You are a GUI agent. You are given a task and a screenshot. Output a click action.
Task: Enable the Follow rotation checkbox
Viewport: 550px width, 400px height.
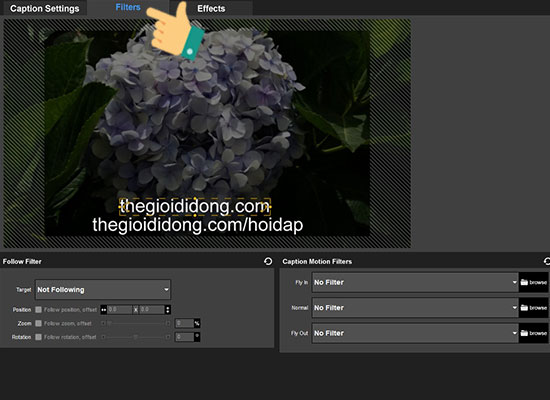click(38, 337)
